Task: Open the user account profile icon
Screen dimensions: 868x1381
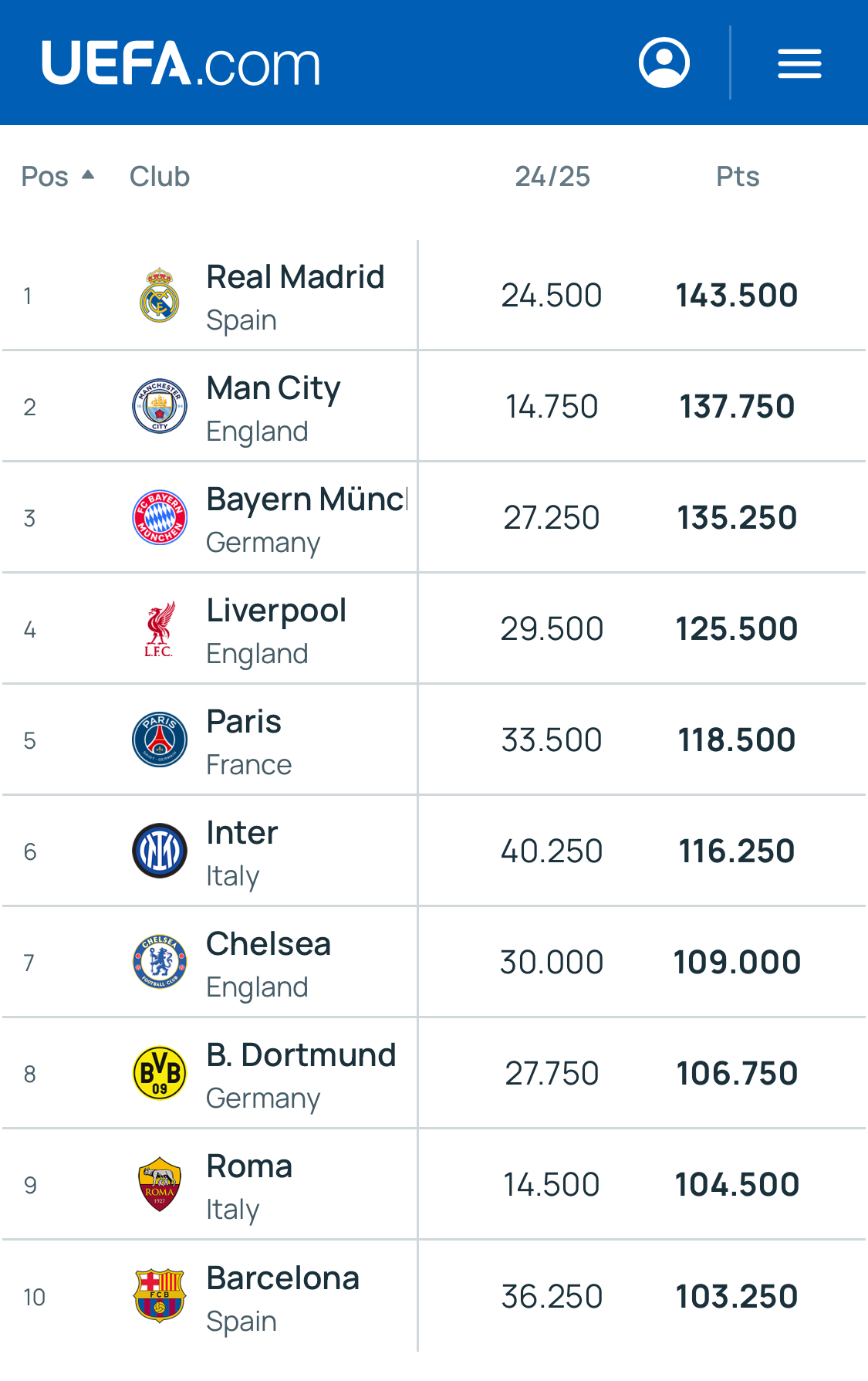Action: click(664, 63)
